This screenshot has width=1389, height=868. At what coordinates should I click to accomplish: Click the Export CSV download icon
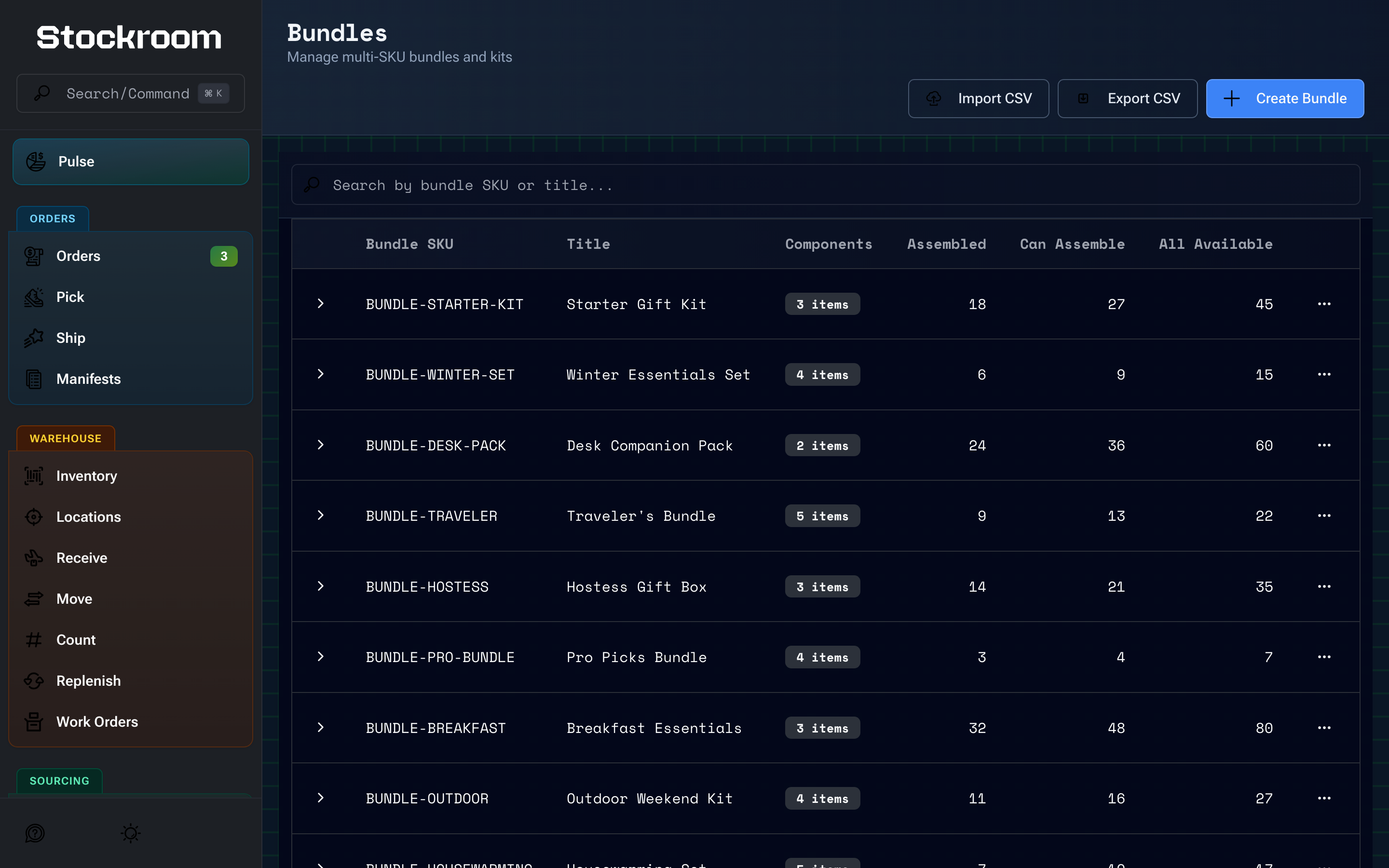[1083, 99]
